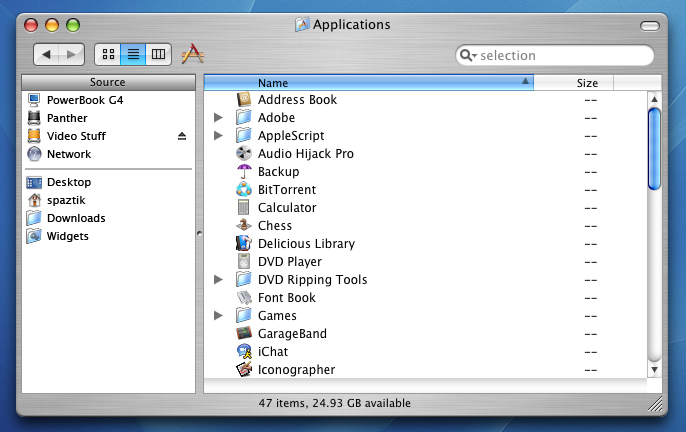
Task: Select the GarageBand app icon
Action: click(x=244, y=334)
